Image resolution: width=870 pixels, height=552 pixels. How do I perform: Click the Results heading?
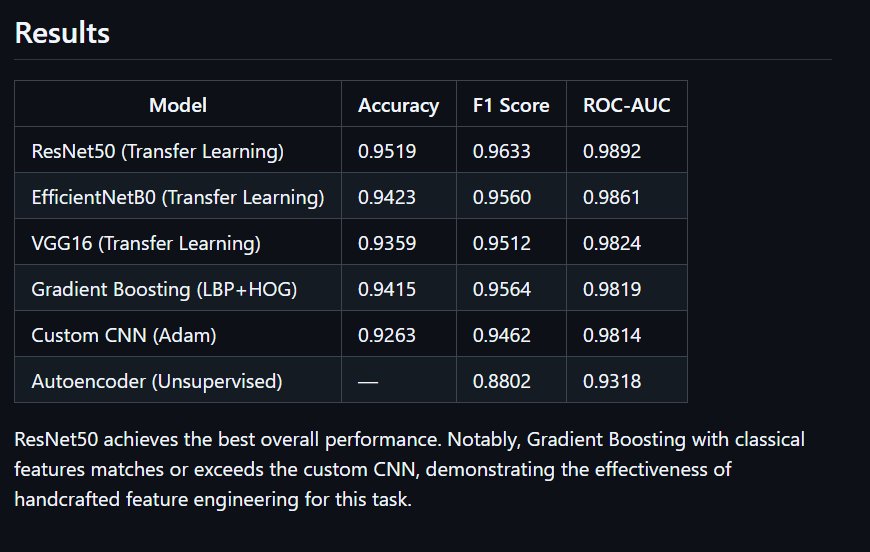[62, 33]
